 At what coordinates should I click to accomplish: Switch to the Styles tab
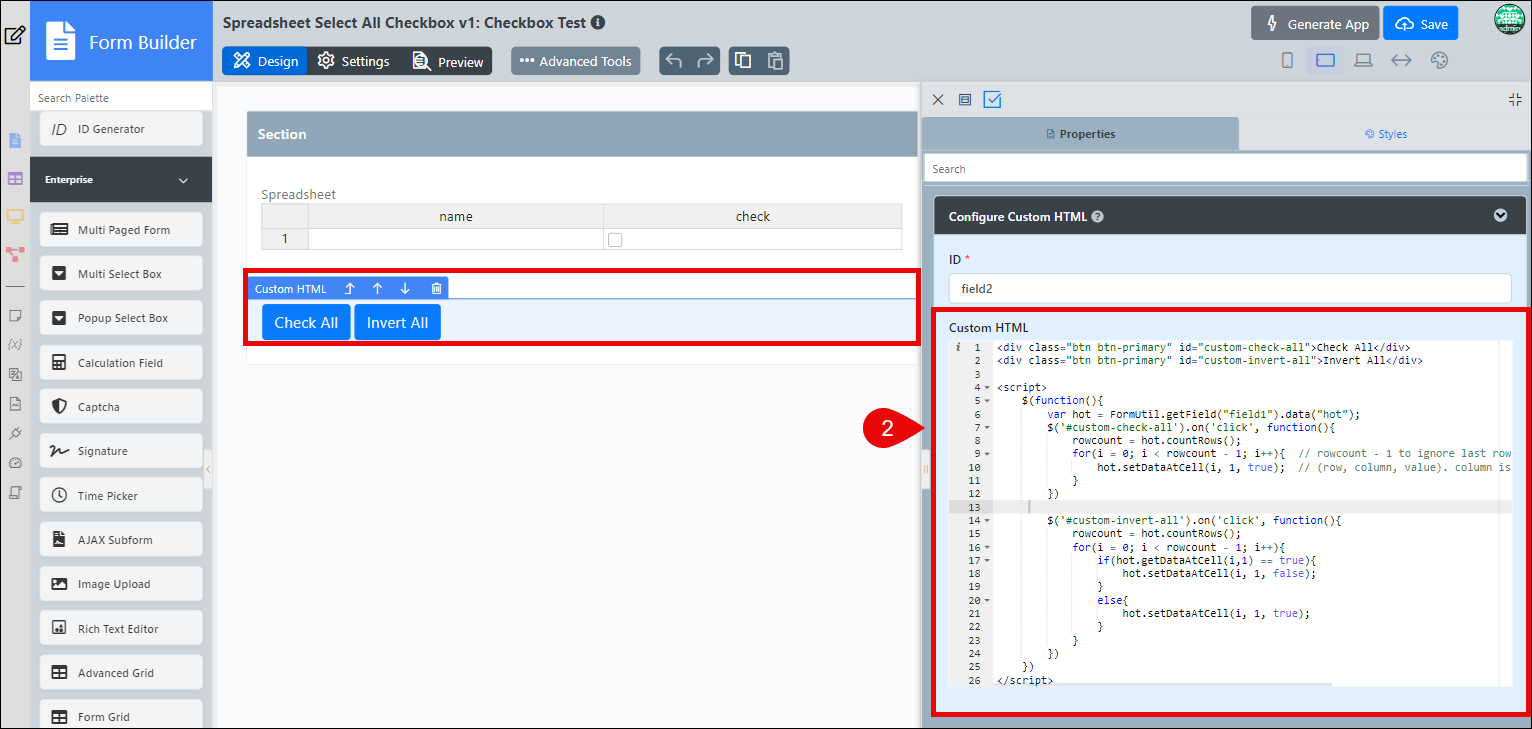pyautogui.click(x=1385, y=133)
